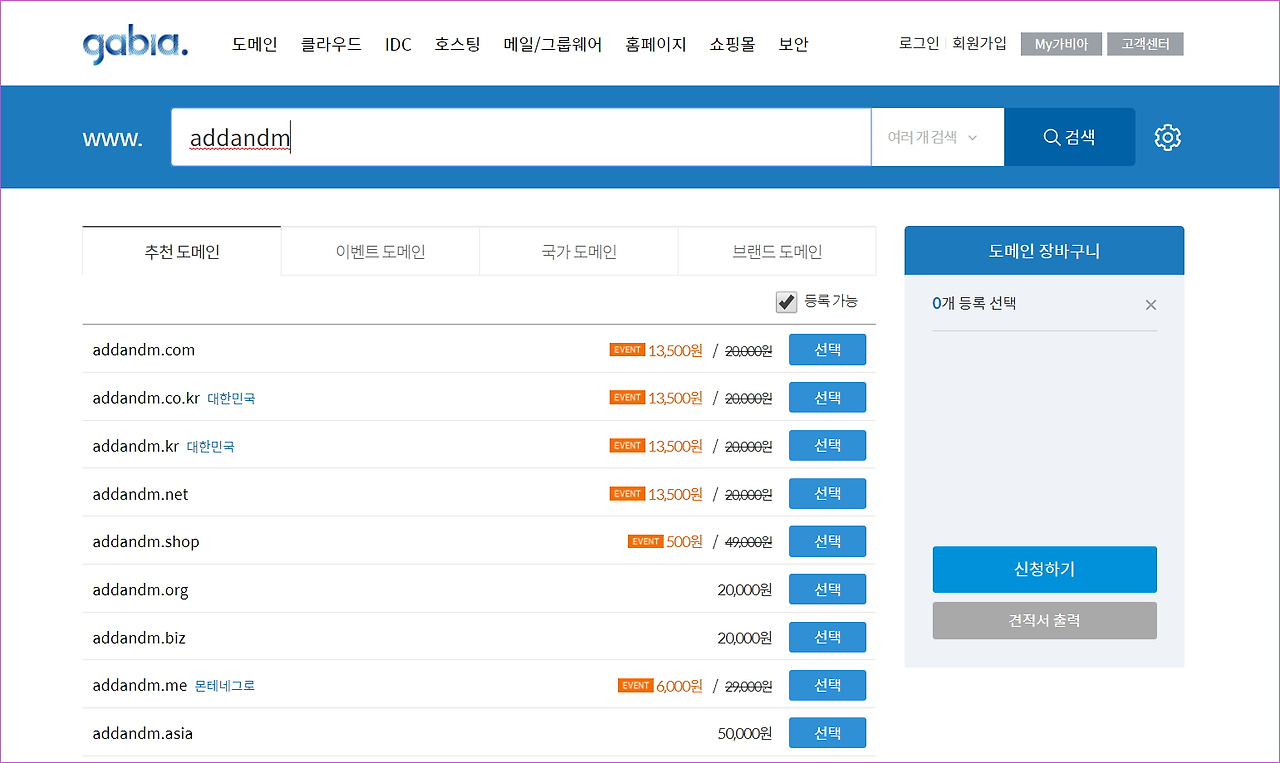Click the 견적서 출력 button
The width and height of the screenshot is (1280, 763).
click(1044, 620)
